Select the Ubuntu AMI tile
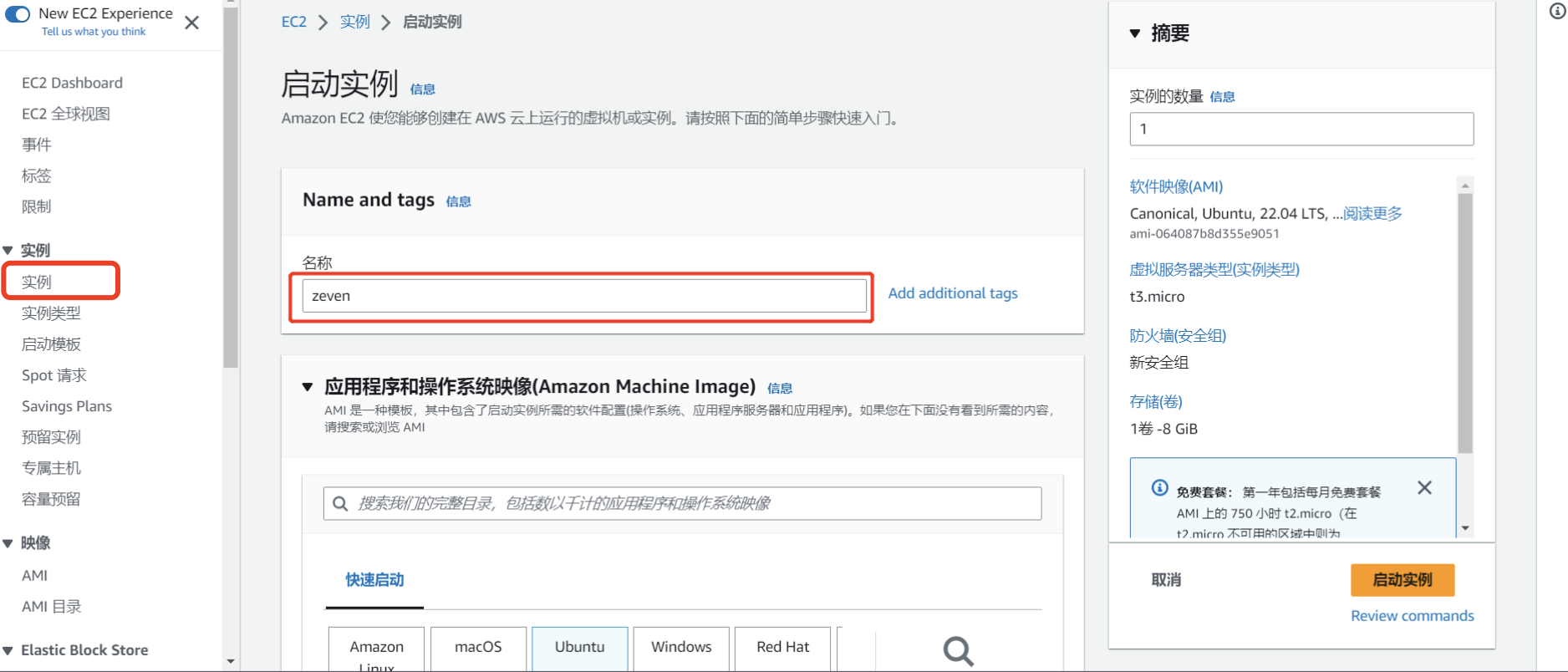The image size is (1568, 672). (x=579, y=647)
